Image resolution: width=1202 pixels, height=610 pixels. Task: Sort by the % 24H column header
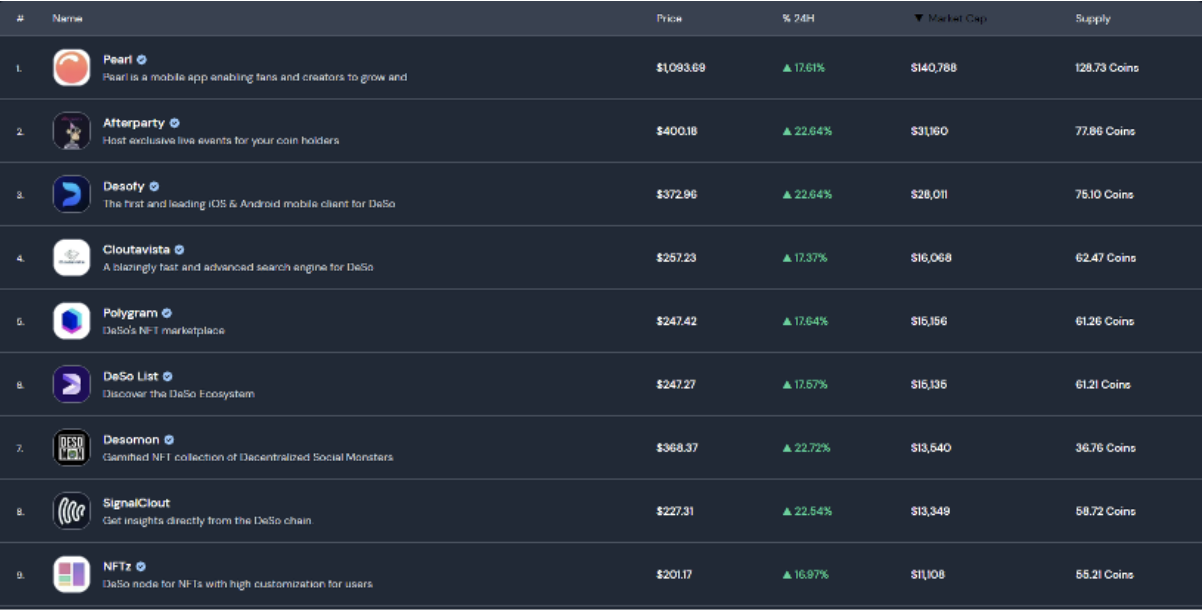(x=800, y=19)
